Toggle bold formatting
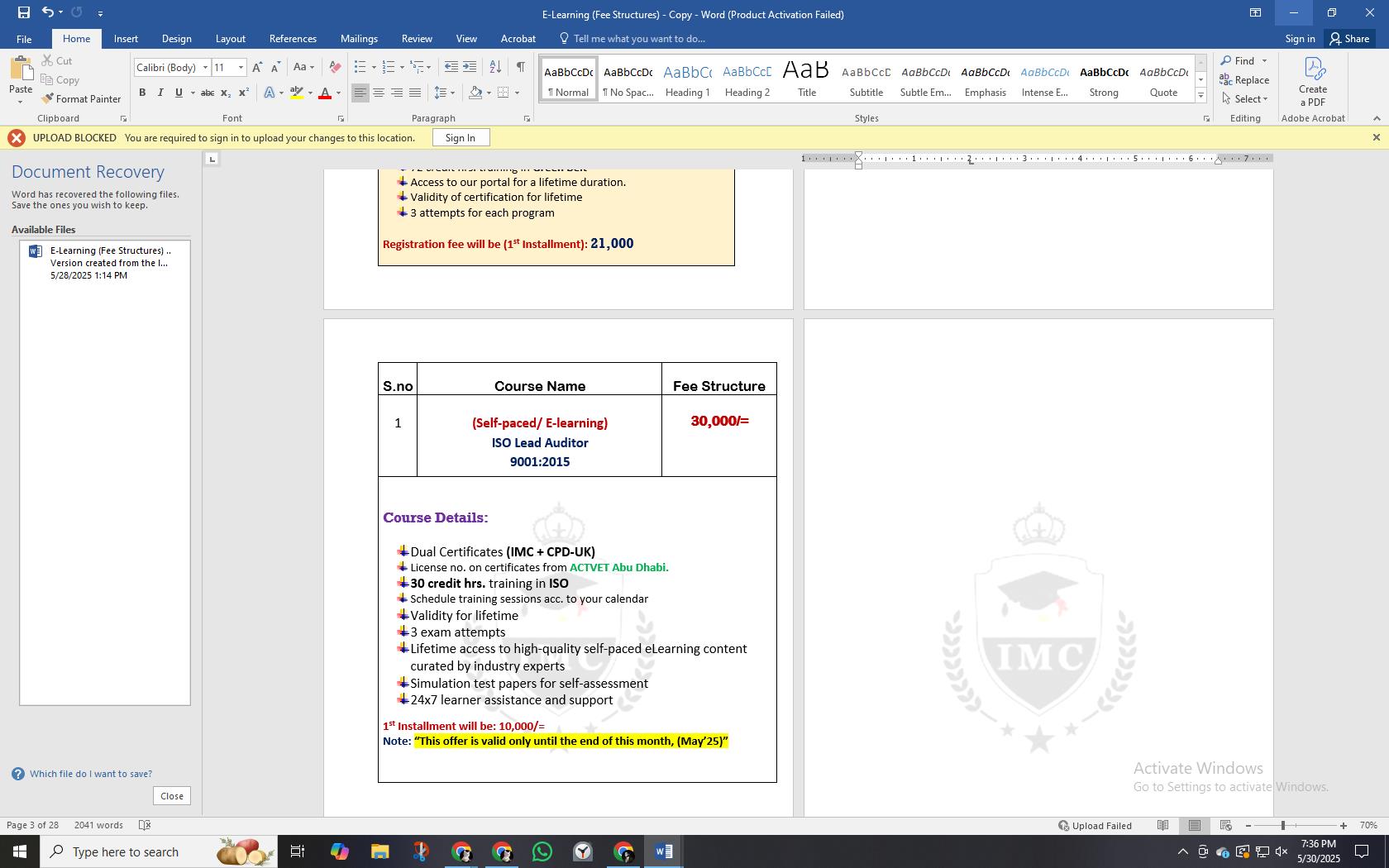1389x868 pixels. point(142,93)
